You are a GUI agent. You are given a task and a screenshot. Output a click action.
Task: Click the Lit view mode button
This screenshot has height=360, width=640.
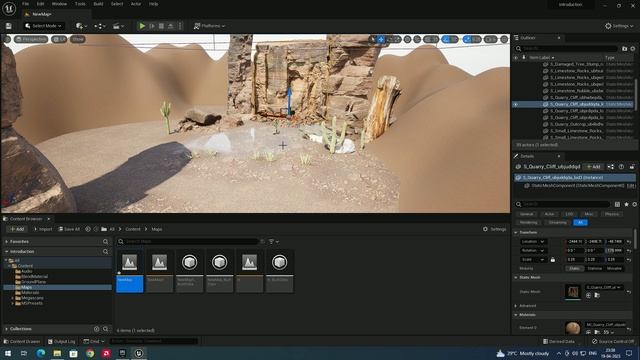tap(60, 39)
